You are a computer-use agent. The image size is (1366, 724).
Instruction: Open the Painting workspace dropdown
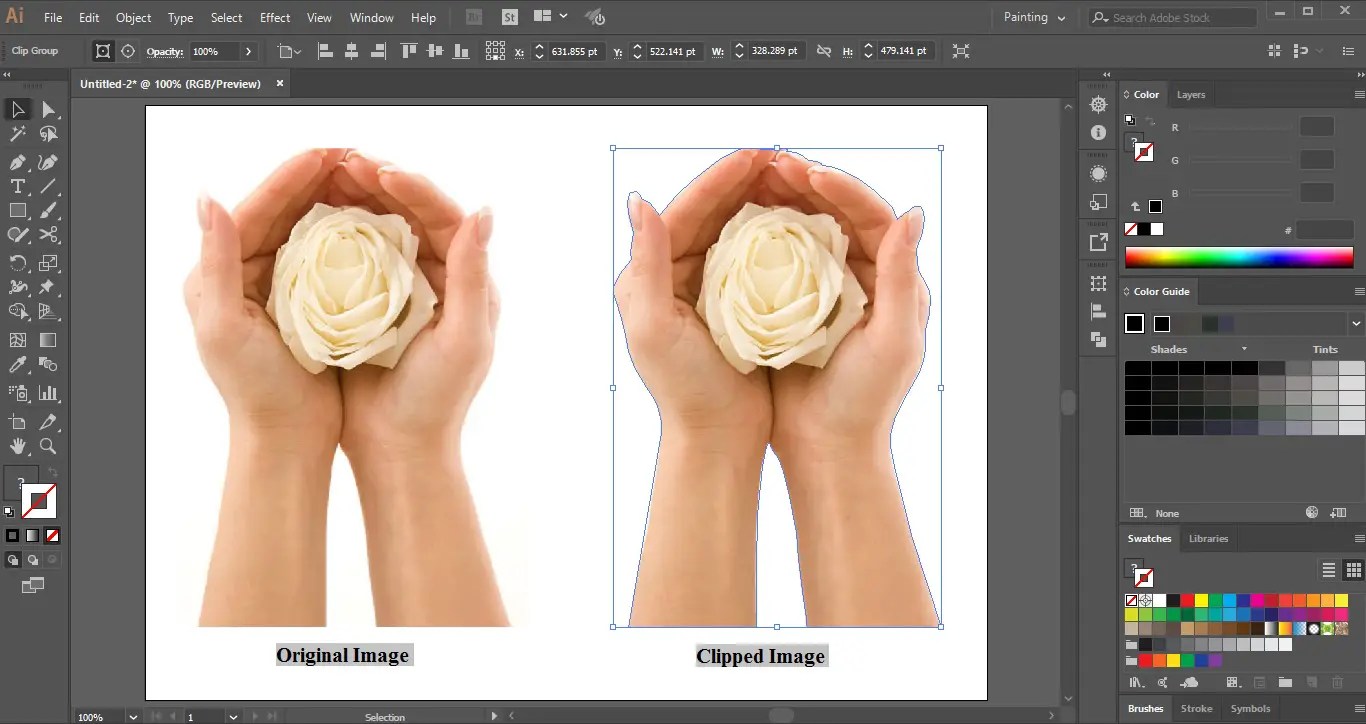coord(1034,17)
